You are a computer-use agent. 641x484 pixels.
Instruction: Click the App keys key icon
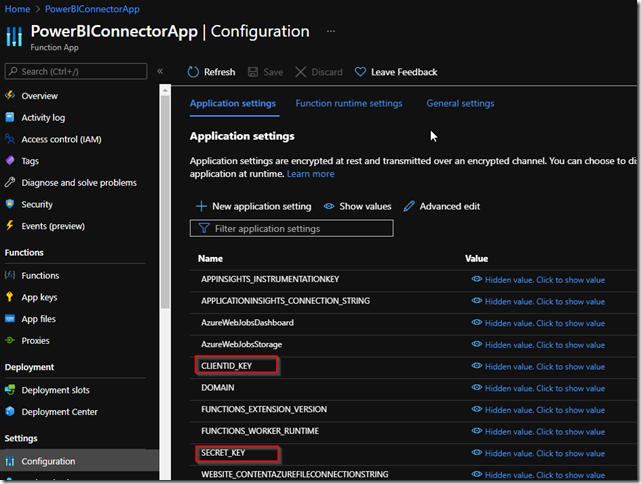pos(10,297)
